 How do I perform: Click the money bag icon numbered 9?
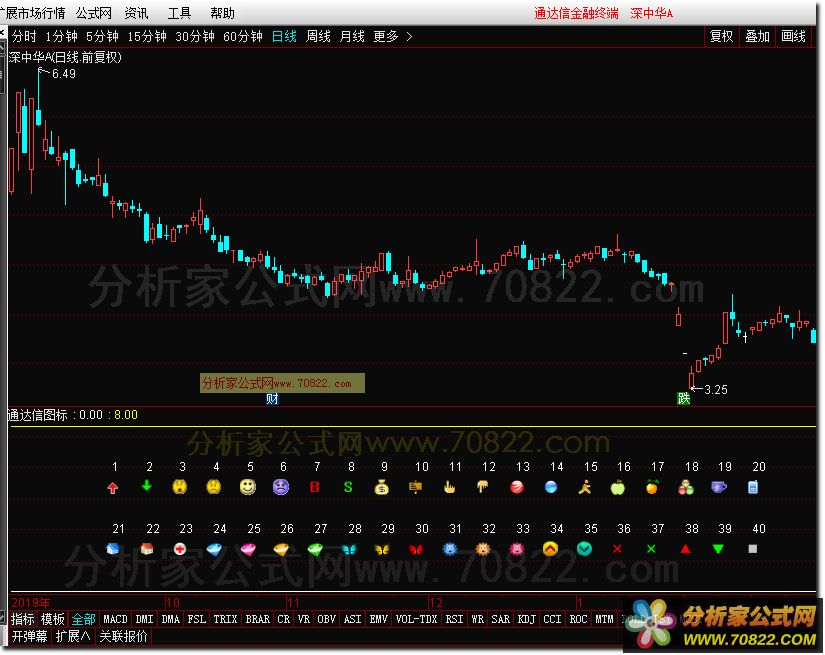[381, 487]
